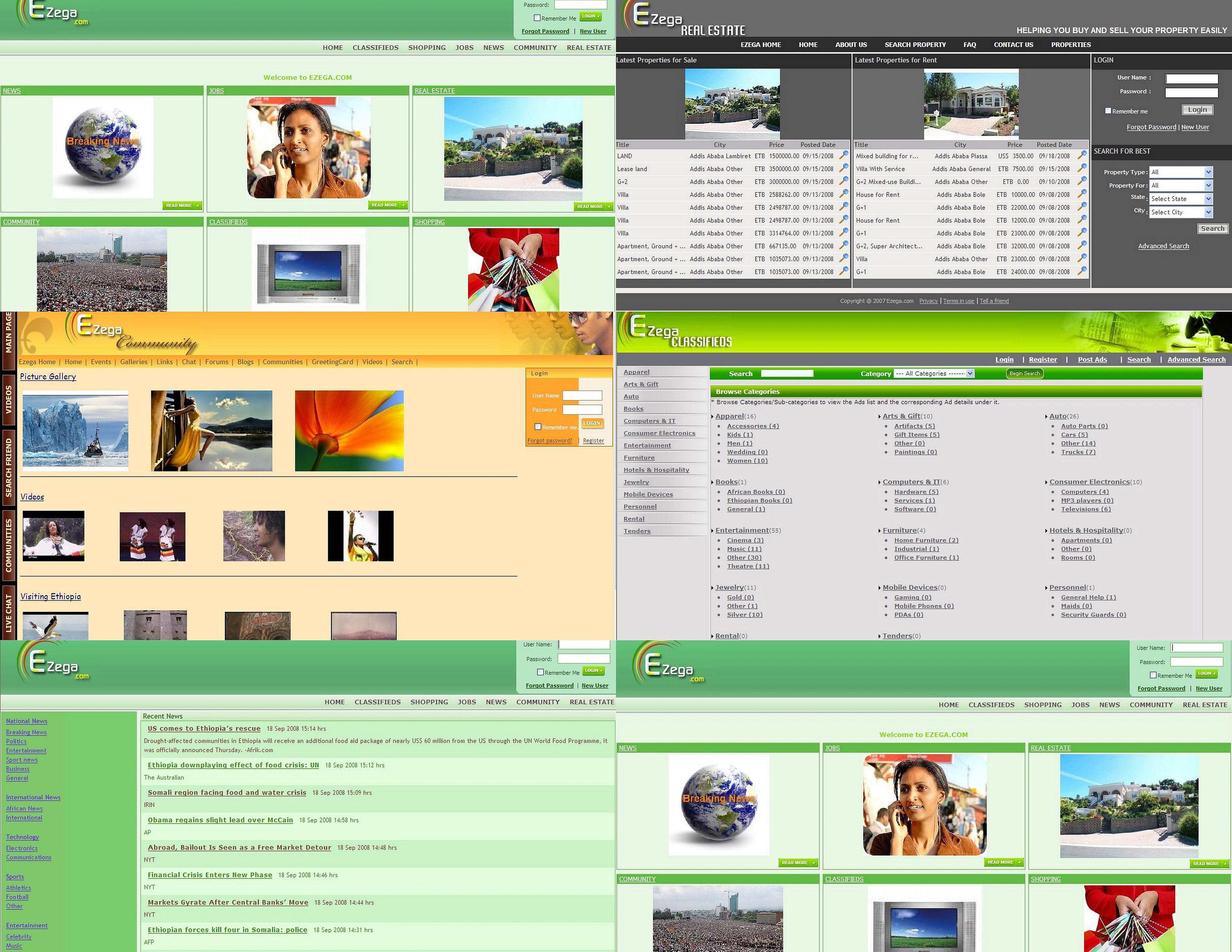Open SEARCH PROPERTY in the real estate menu
The width and height of the screenshot is (1232, 952).
[914, 45]
